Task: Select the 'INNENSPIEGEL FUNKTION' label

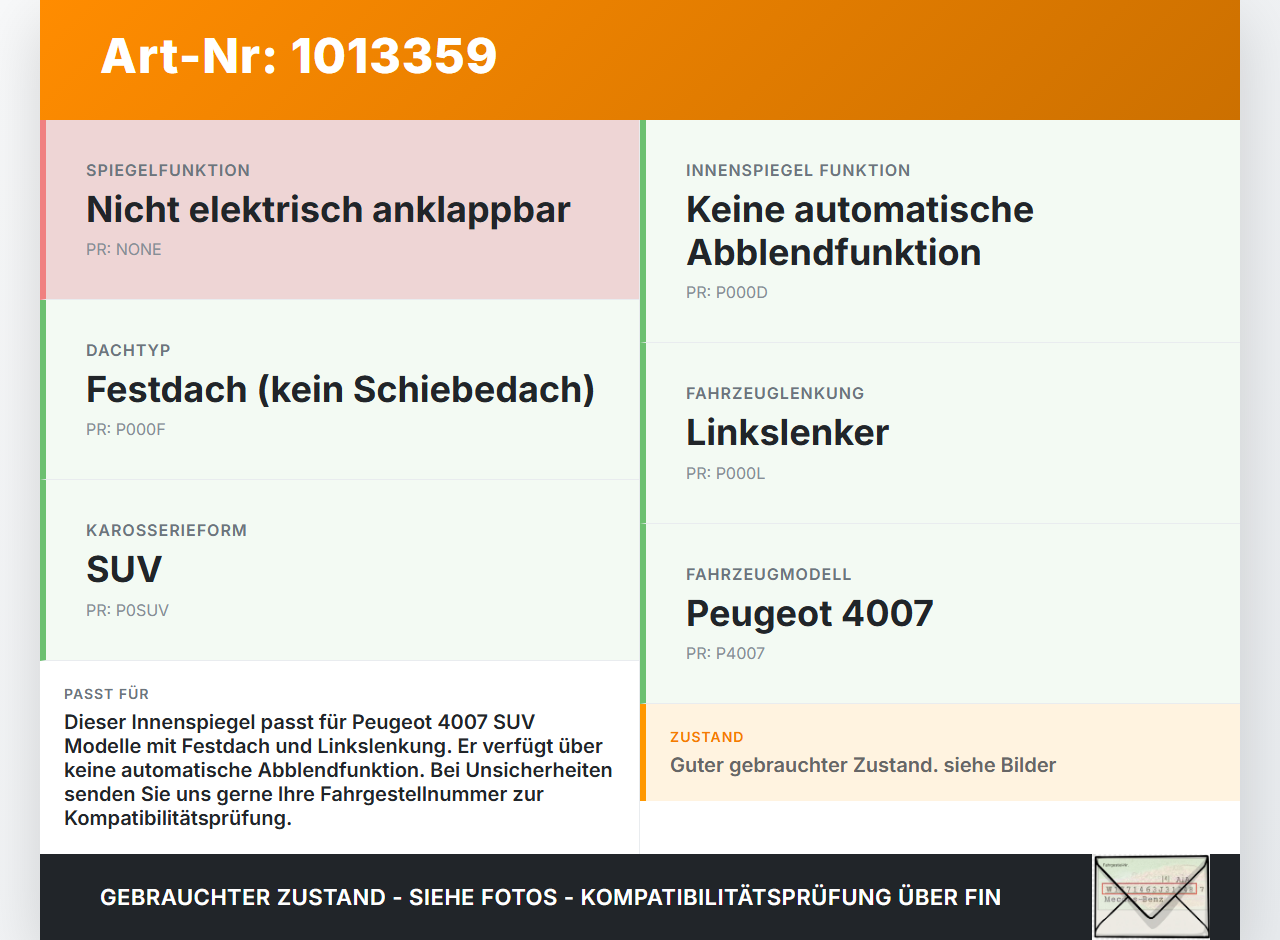Action: coord(798,171)
